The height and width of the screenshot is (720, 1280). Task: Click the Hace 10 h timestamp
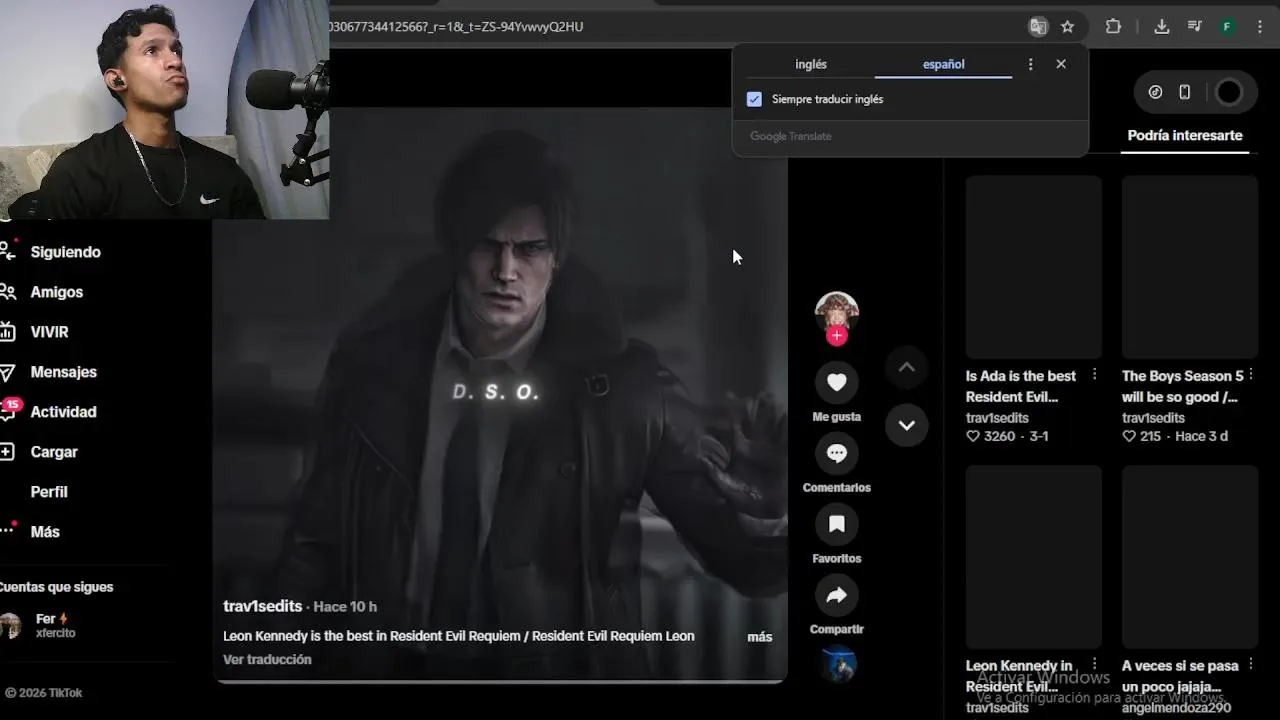[x=345, y=607]
